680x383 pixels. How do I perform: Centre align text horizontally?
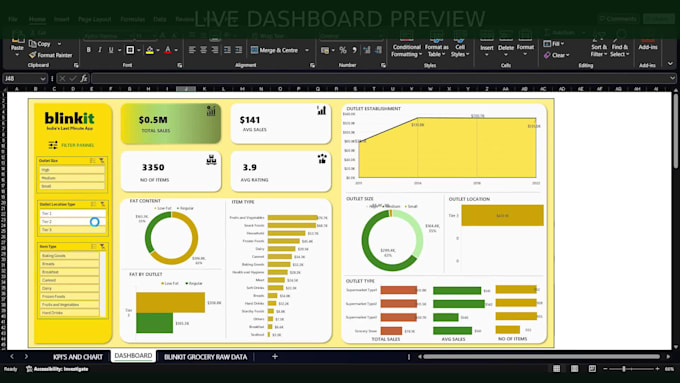coord(203,50)
